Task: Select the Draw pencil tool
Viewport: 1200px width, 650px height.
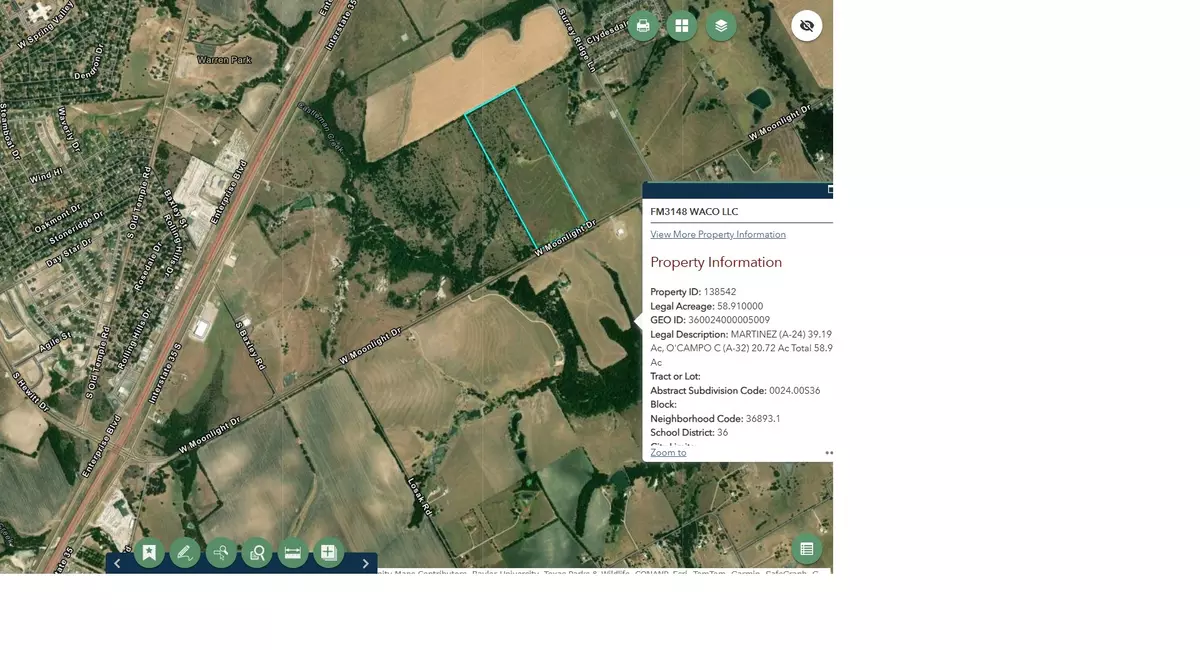Action: click(185, 552)
